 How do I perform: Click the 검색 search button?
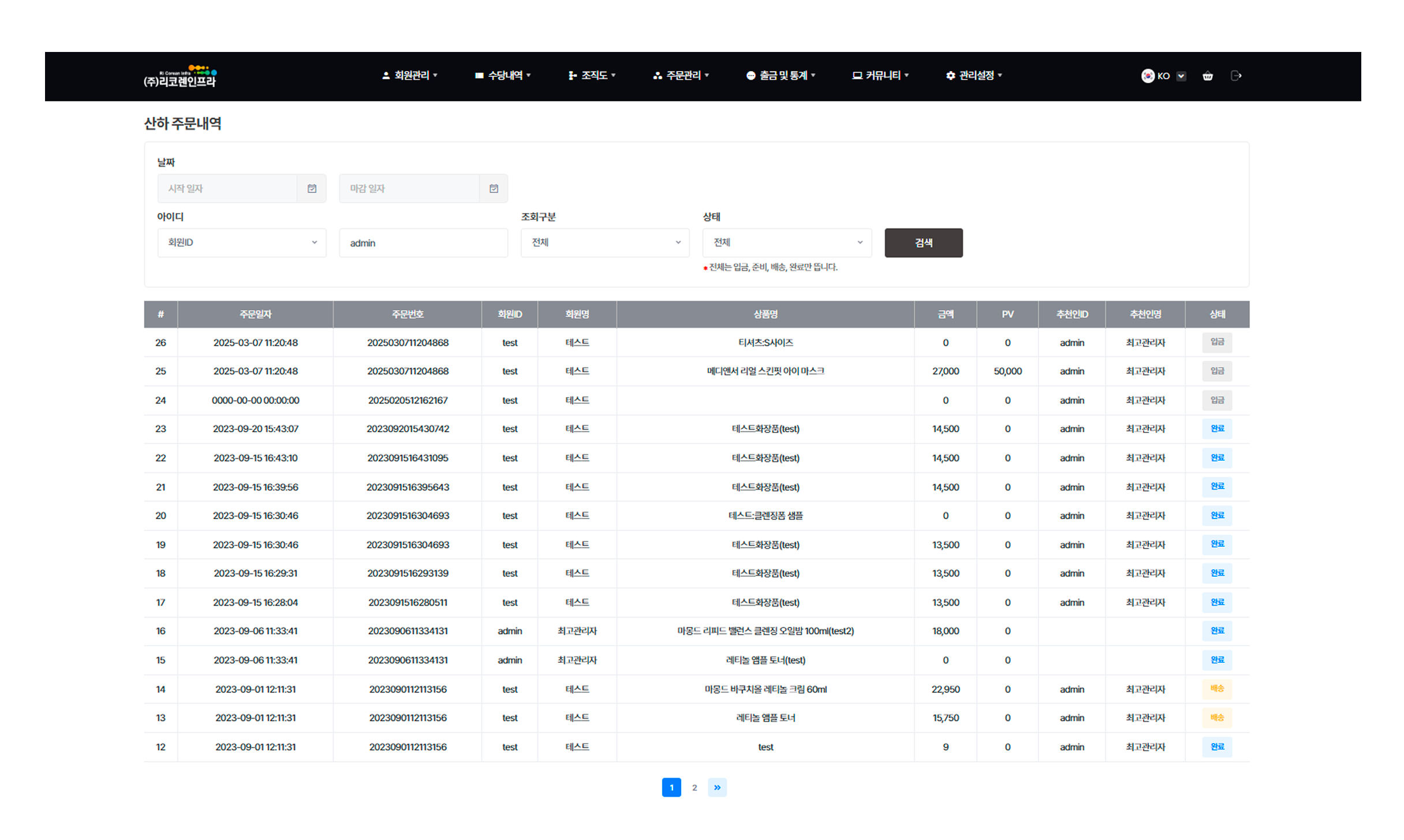coord(923,242)
